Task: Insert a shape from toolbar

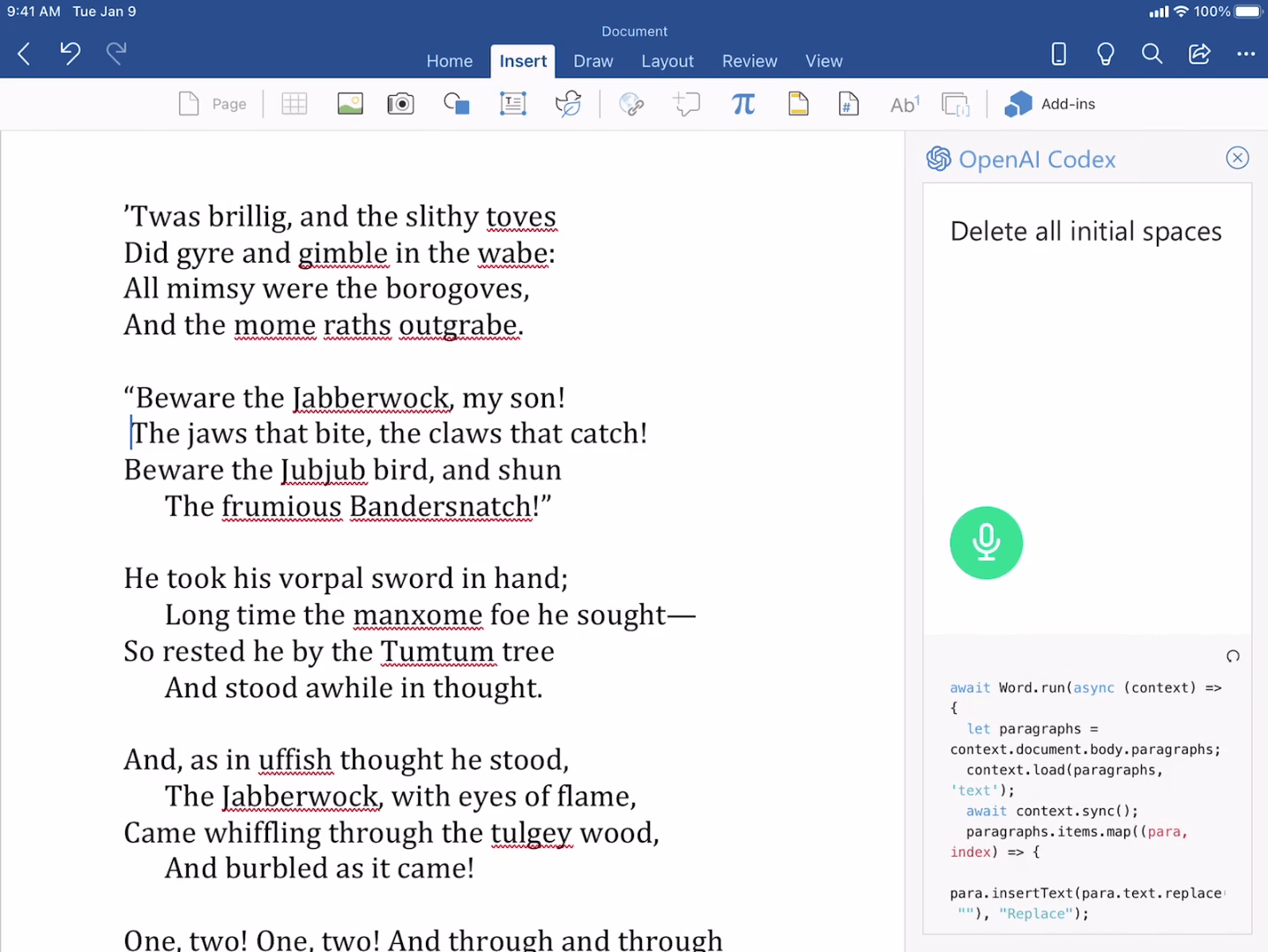Action: (x=456, y=104)
